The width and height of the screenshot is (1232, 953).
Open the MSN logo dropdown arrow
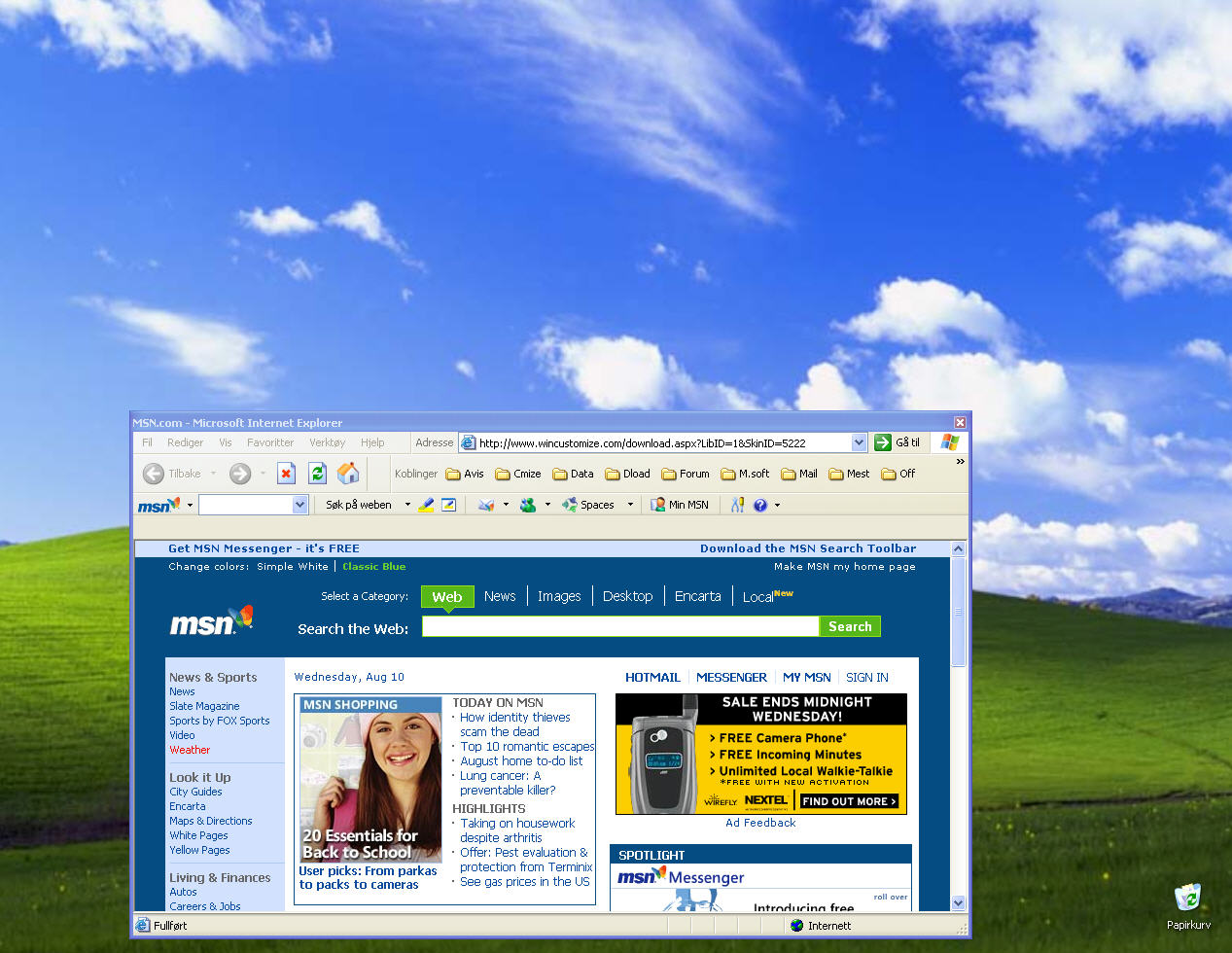click(x=190, y=505)
